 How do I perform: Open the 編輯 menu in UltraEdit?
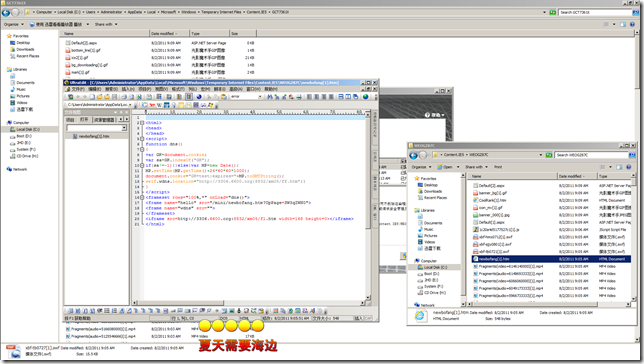coord(94,89)
